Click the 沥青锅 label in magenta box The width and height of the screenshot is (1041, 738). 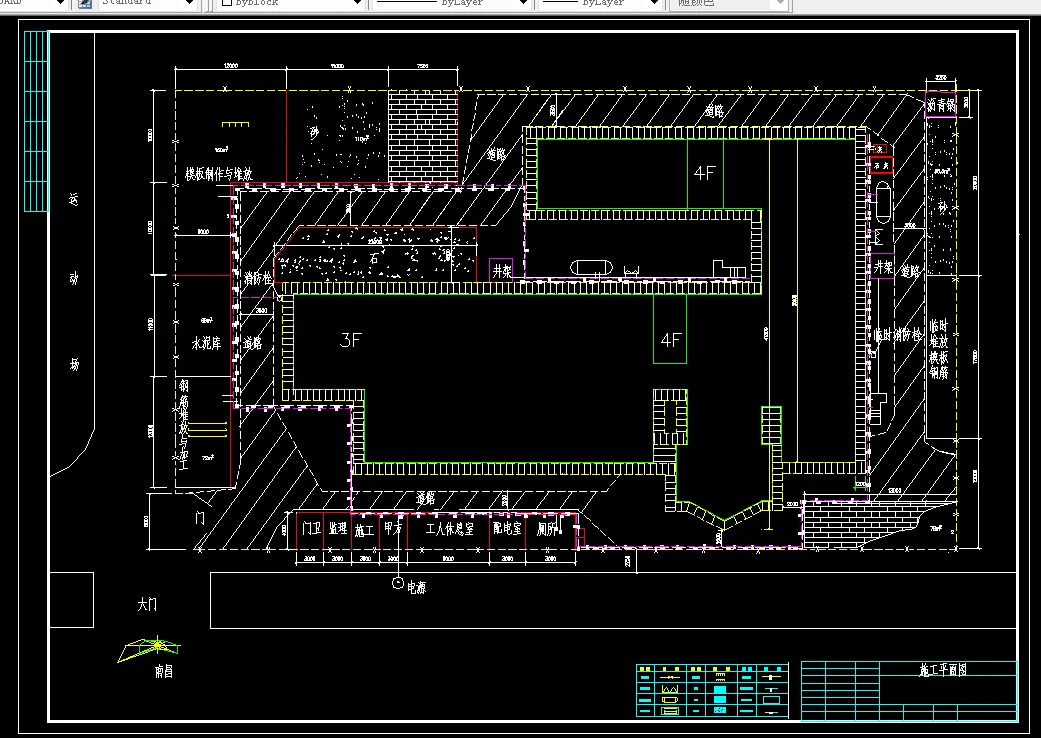(941, 105)
